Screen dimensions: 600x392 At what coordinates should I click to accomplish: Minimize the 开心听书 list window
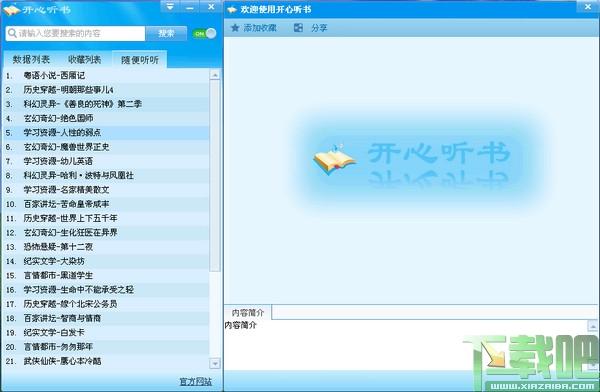point(190,7)
